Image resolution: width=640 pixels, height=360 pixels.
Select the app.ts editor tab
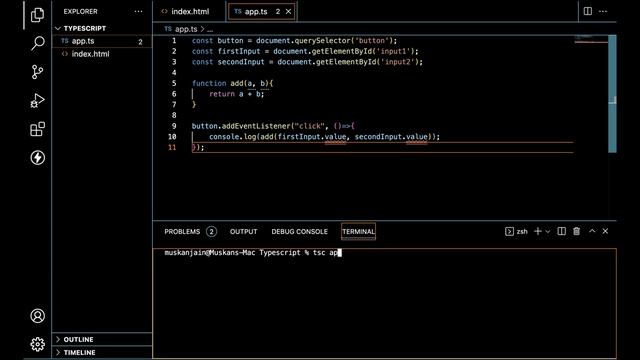coord(261,11)
